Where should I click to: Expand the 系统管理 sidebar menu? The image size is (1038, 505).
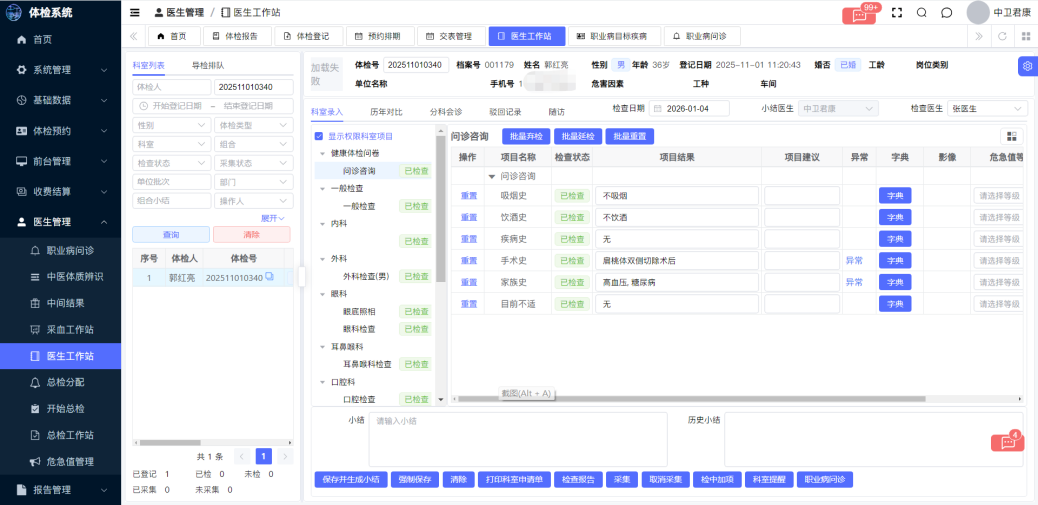tap(60, 70)
